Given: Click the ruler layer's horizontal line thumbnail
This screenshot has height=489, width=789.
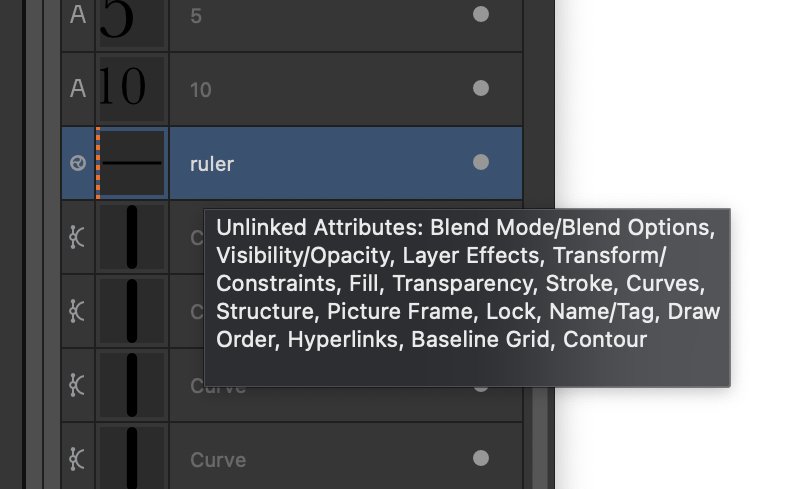Looking at the screenshot, I should pos(132,163).
